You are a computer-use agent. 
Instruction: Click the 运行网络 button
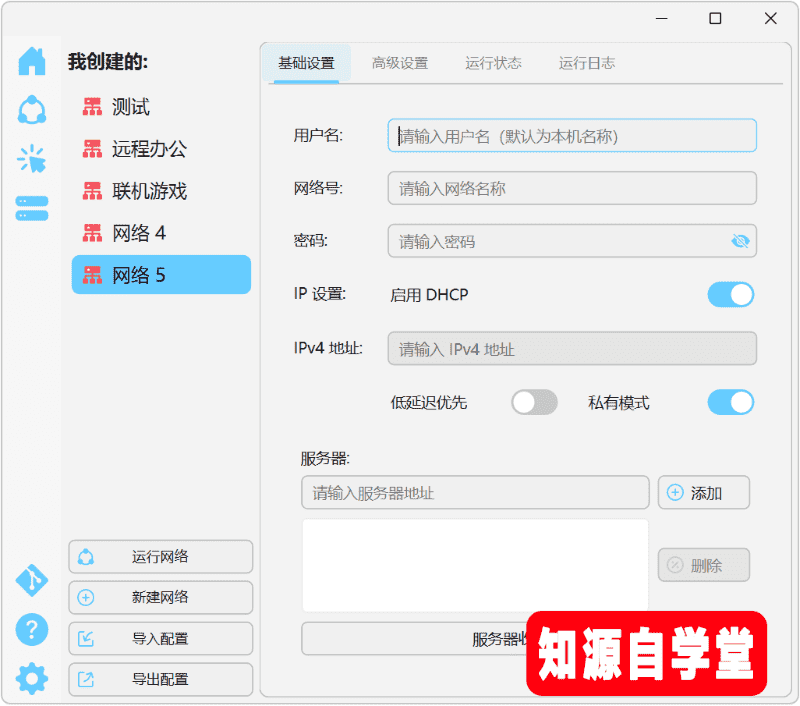coord(161,557)
